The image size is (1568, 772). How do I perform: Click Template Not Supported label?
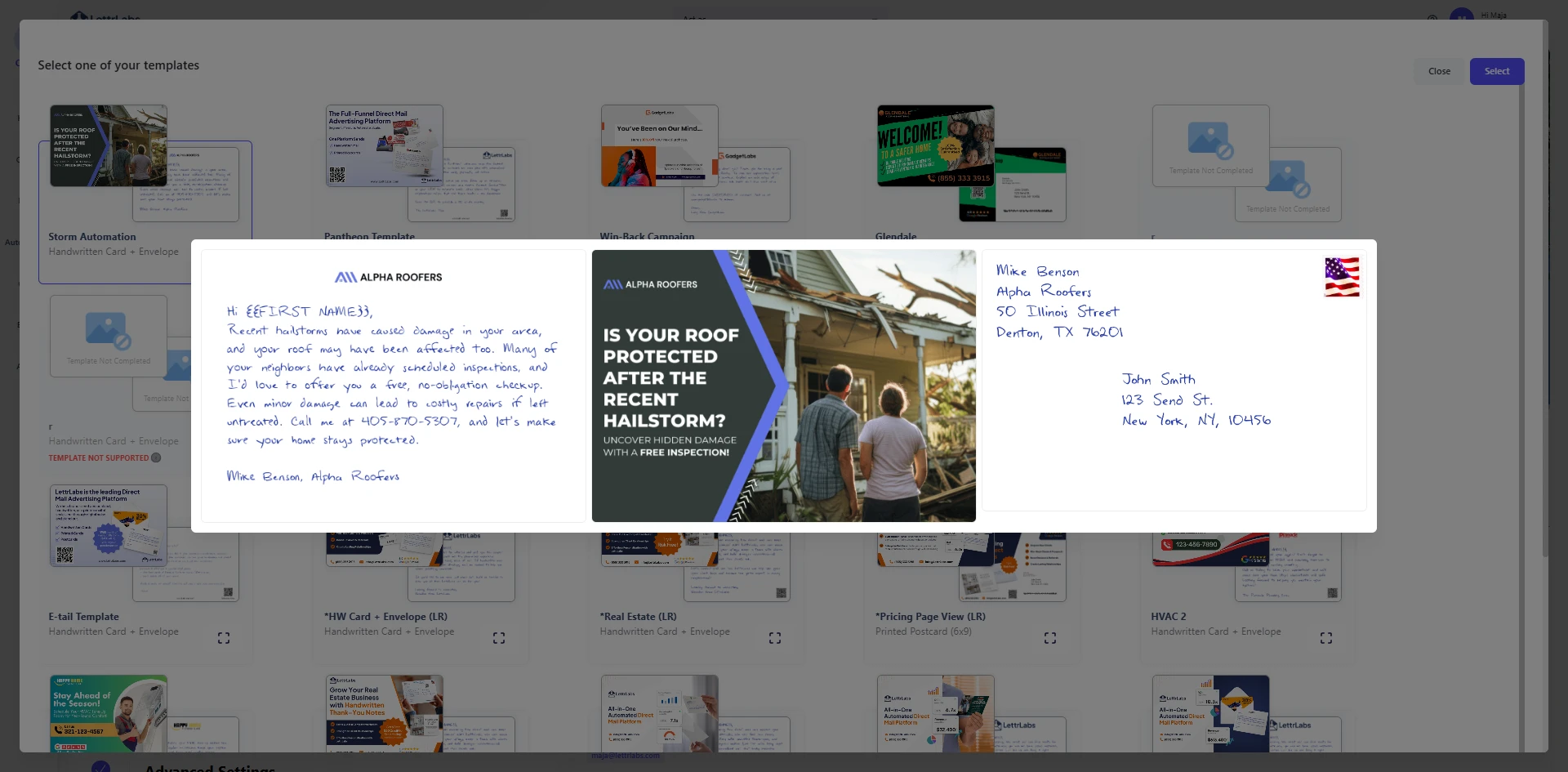(99, 458)
